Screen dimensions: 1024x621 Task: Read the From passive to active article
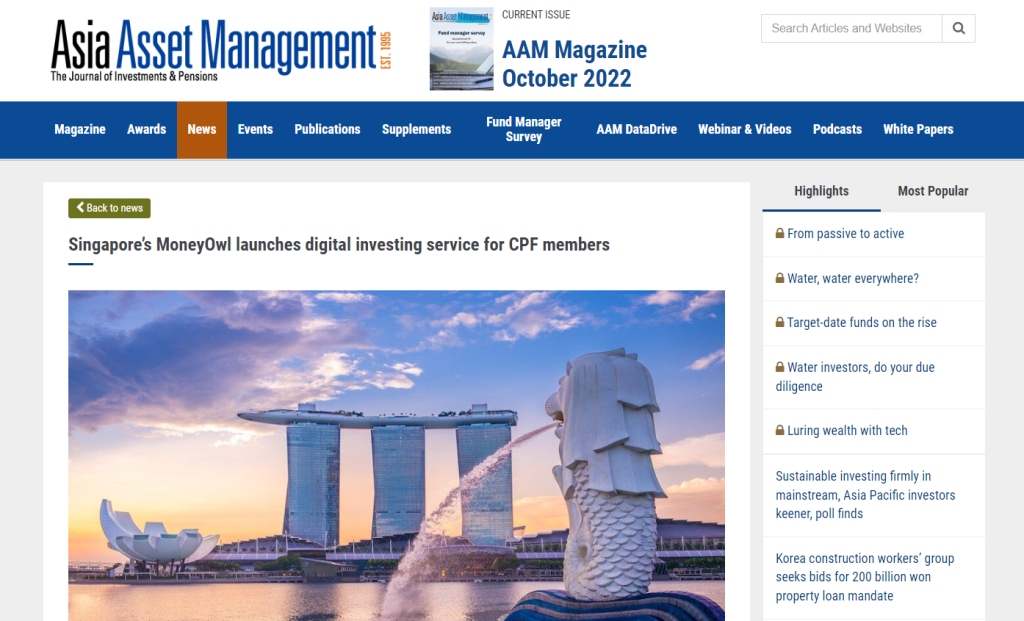pyautogui.click(x=846, y=233)
